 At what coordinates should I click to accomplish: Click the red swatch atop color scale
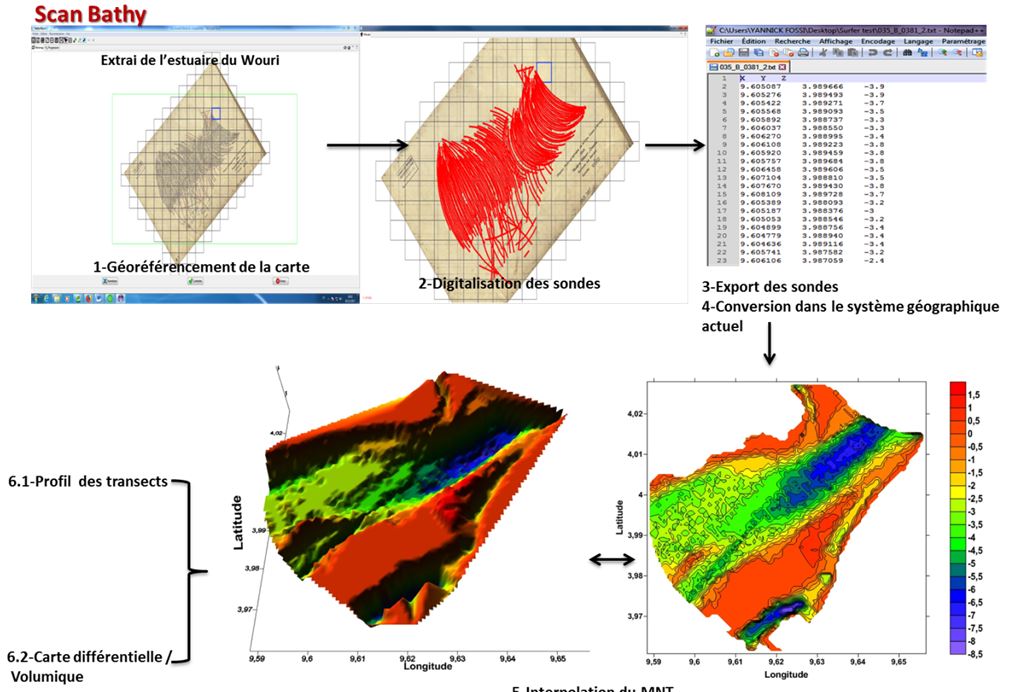click(x=958, y=387)
